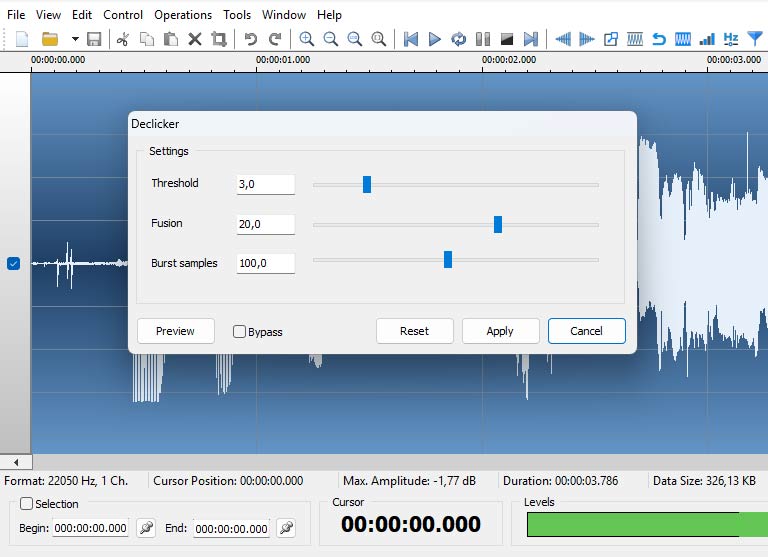Image resolution: width=768 pixels, height=557 pixels.
Task: Open the bar-chart amplify icon
Action: tap(707, 39)
